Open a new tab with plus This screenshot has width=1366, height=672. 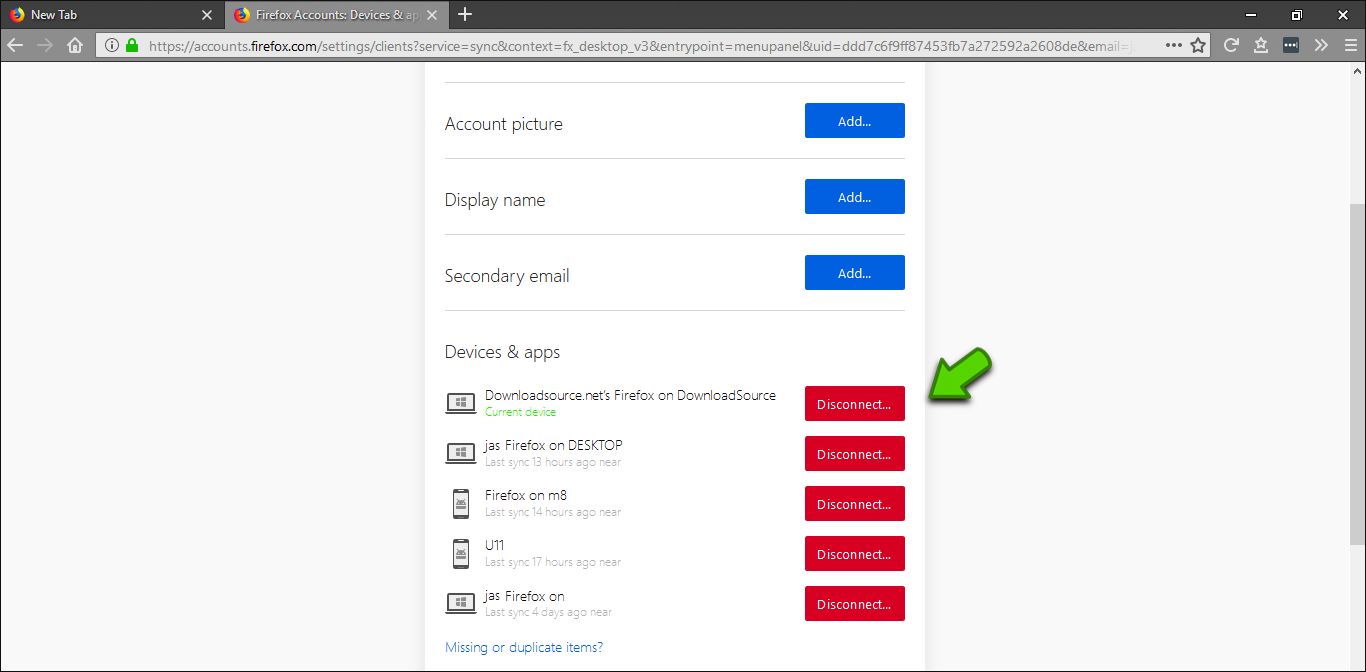[x=465, y=15]
